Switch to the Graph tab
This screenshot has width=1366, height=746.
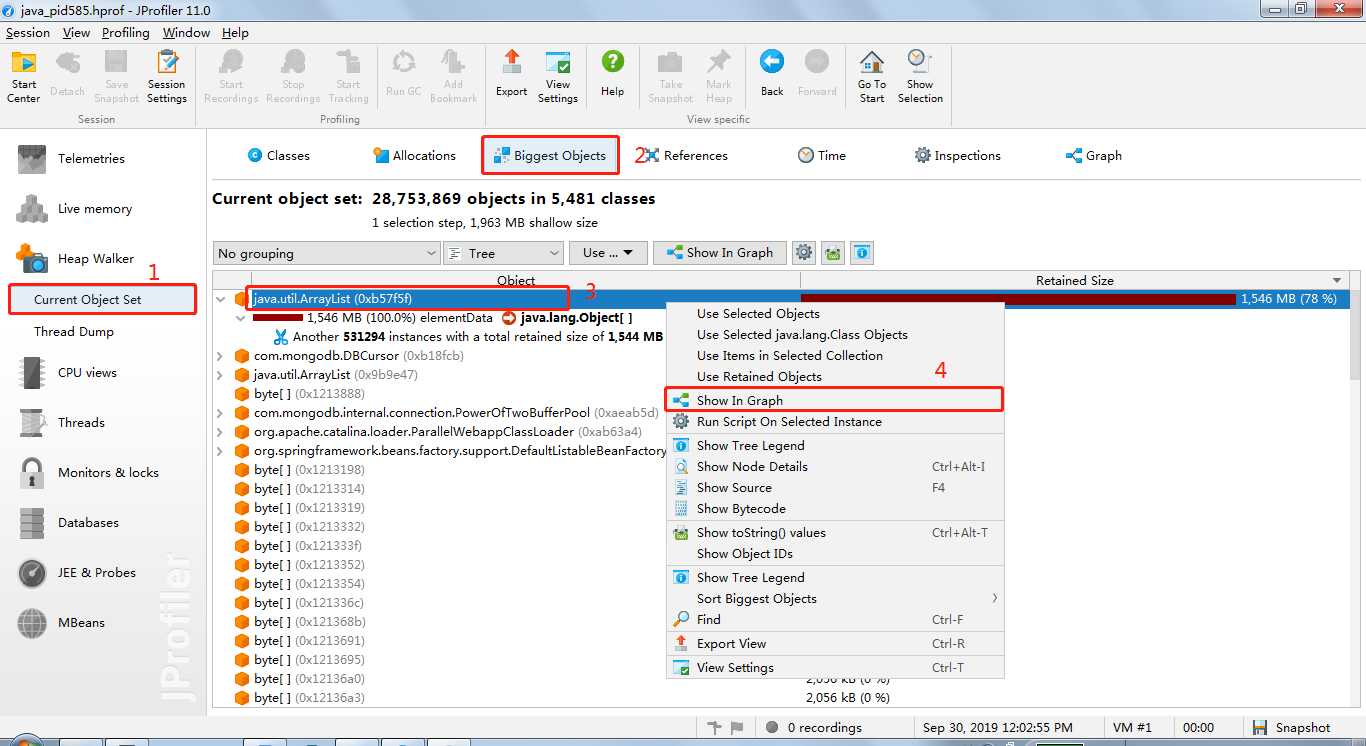point(1094,155)
